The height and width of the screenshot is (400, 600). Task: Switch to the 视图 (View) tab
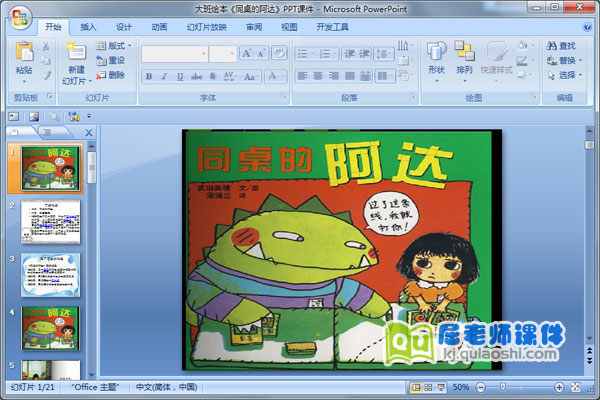point(289,27)
